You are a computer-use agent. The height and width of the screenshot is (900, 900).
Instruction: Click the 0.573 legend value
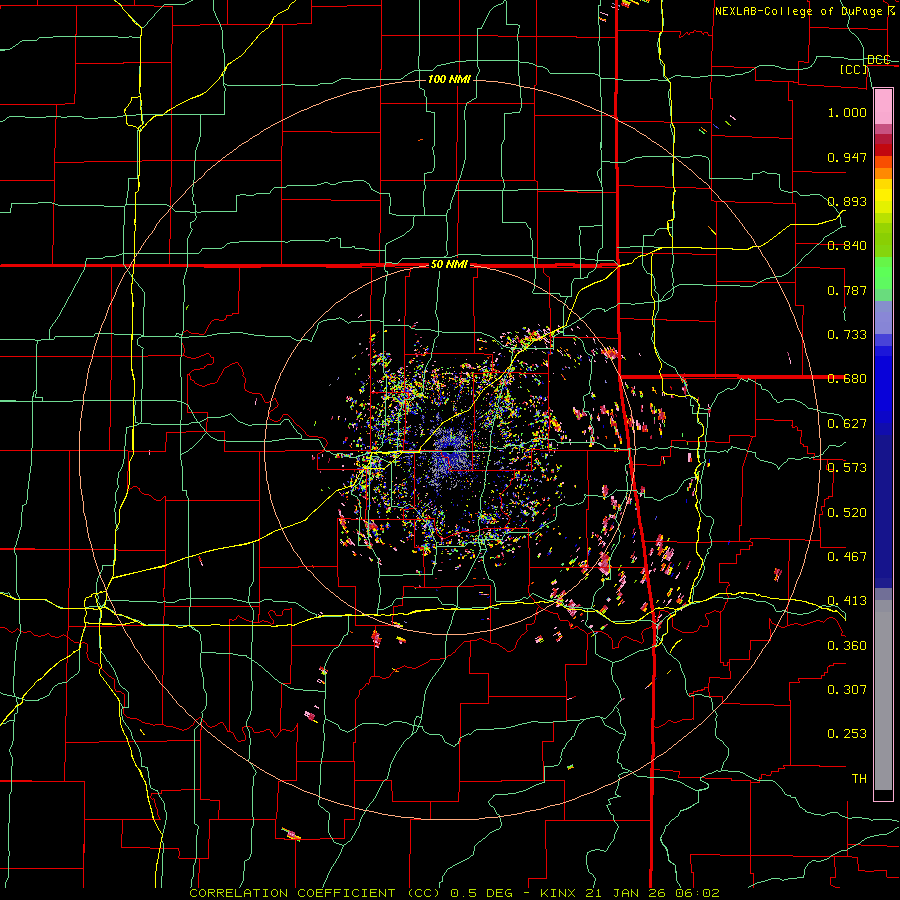pyautogui.click(x=847, y=468)
